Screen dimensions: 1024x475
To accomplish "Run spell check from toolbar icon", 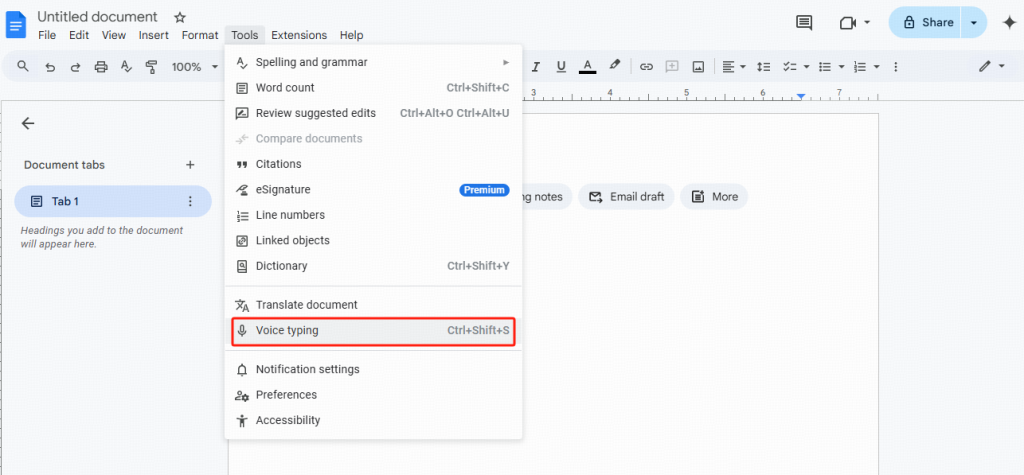I will pos(127,67).
